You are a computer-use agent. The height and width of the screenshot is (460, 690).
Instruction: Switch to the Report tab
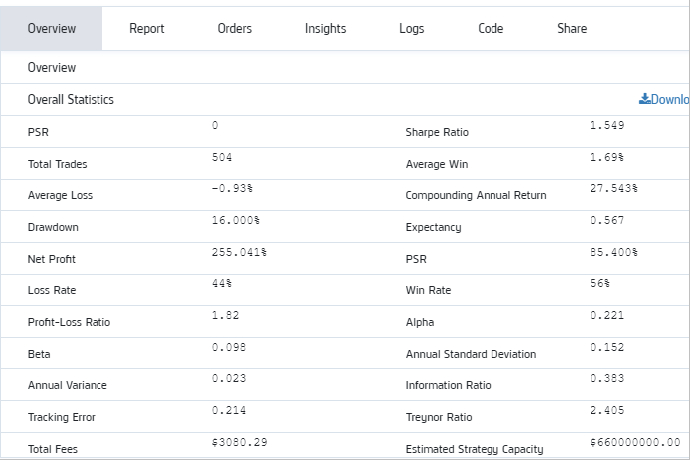tap(147, 28)
